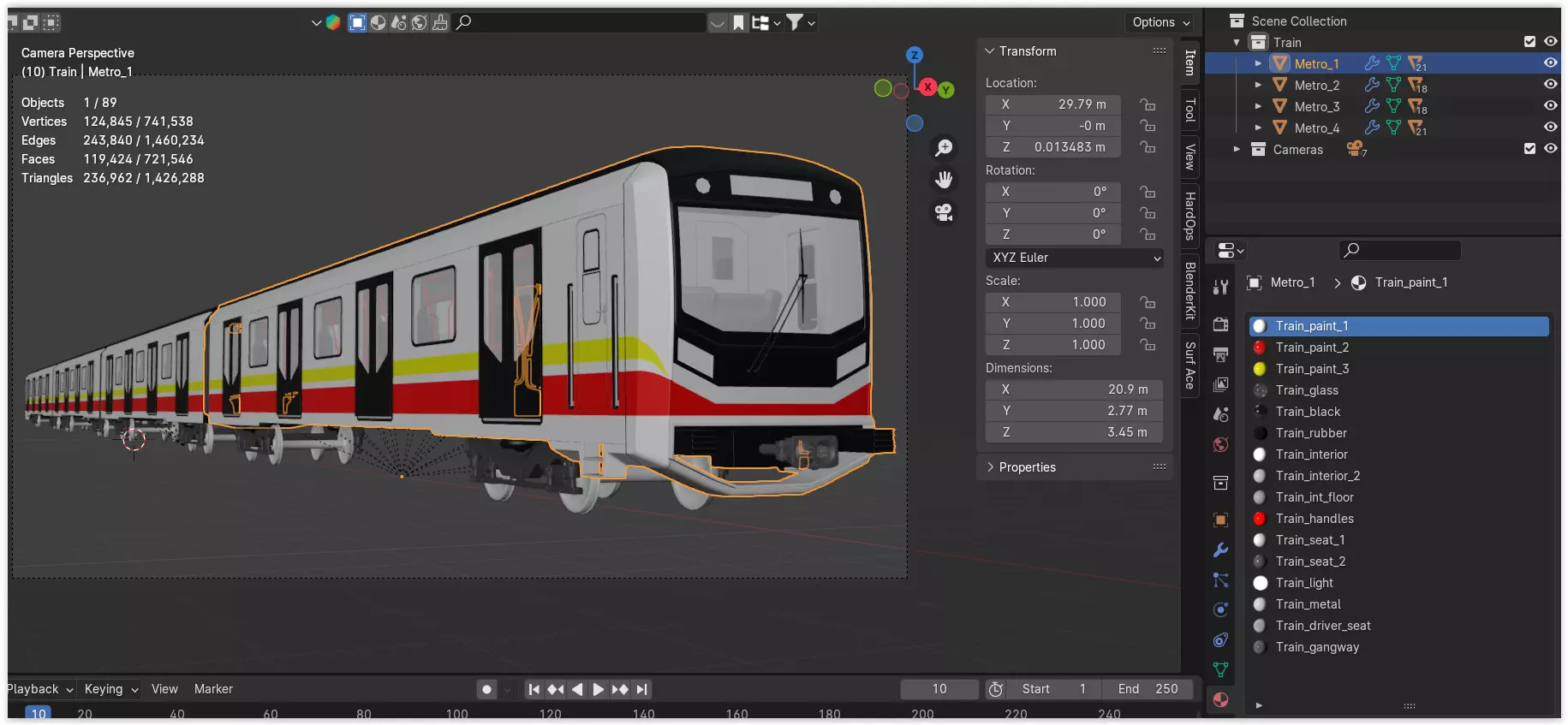This screenshot has height=725, width=1568.
Task: Expand Metro_1 in the outliner
Action: pos(1258,63)
